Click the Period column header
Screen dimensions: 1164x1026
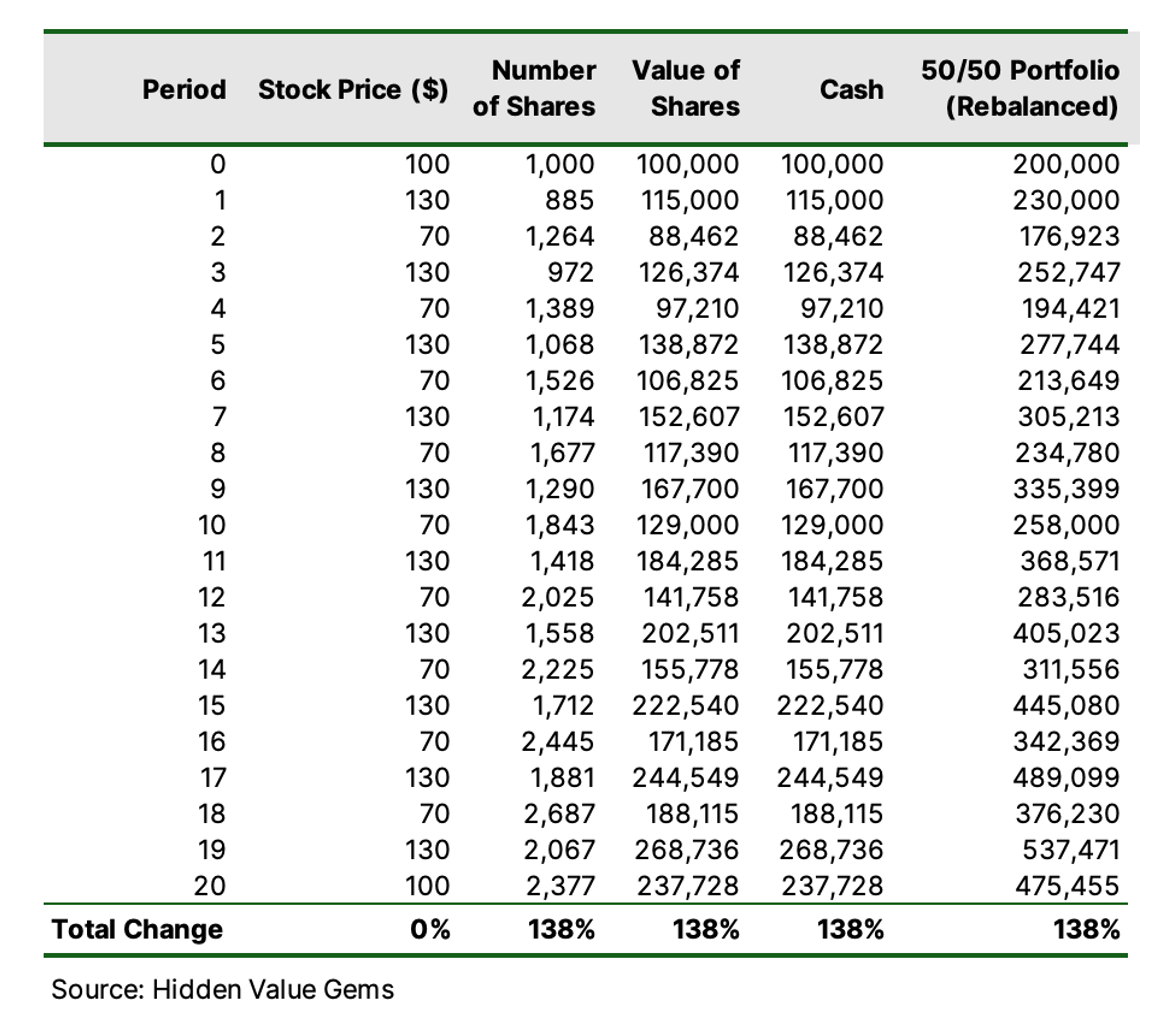pyautogui.click(x=184, y=89)
